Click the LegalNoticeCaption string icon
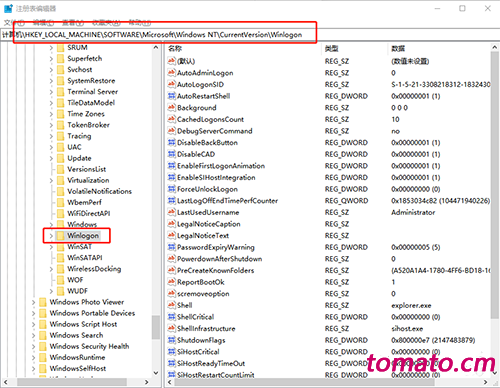The height and width of the screenshot is (388, 500). click(x=171, y=224)
